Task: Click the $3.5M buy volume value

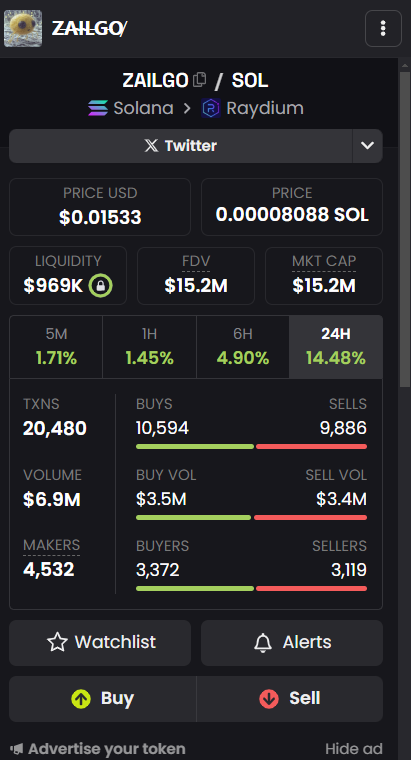Action: coord(161,499)
